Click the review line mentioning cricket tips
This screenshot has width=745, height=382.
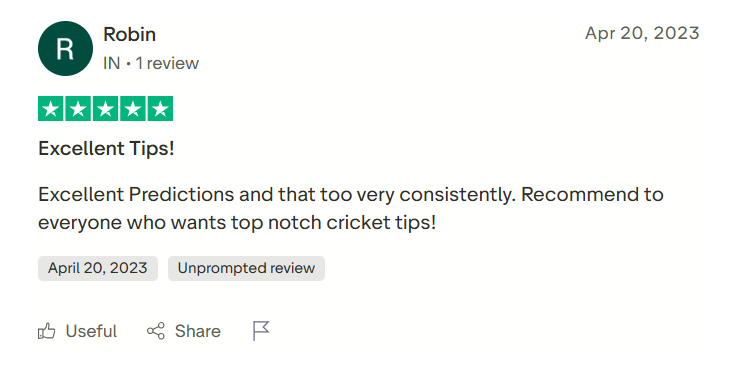coord(237,223)
